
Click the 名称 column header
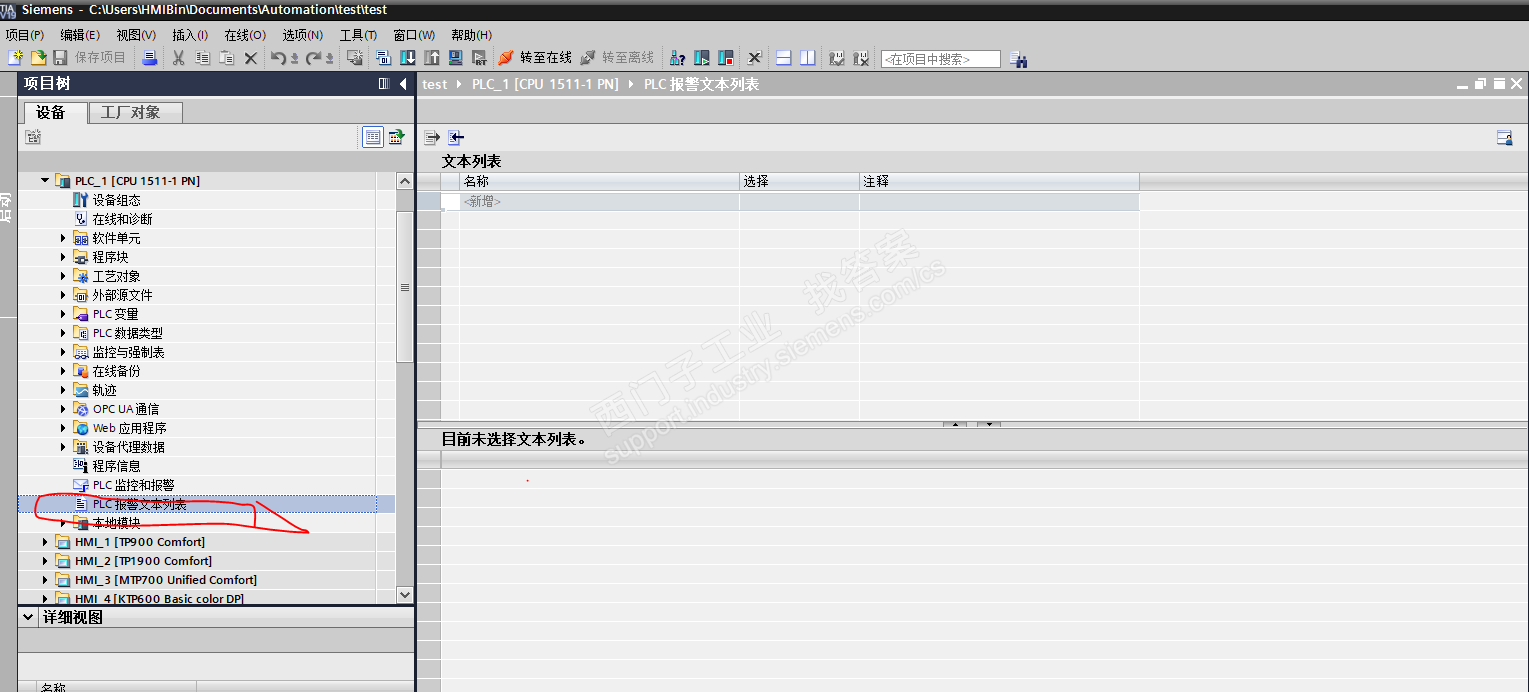pos(599,181)
